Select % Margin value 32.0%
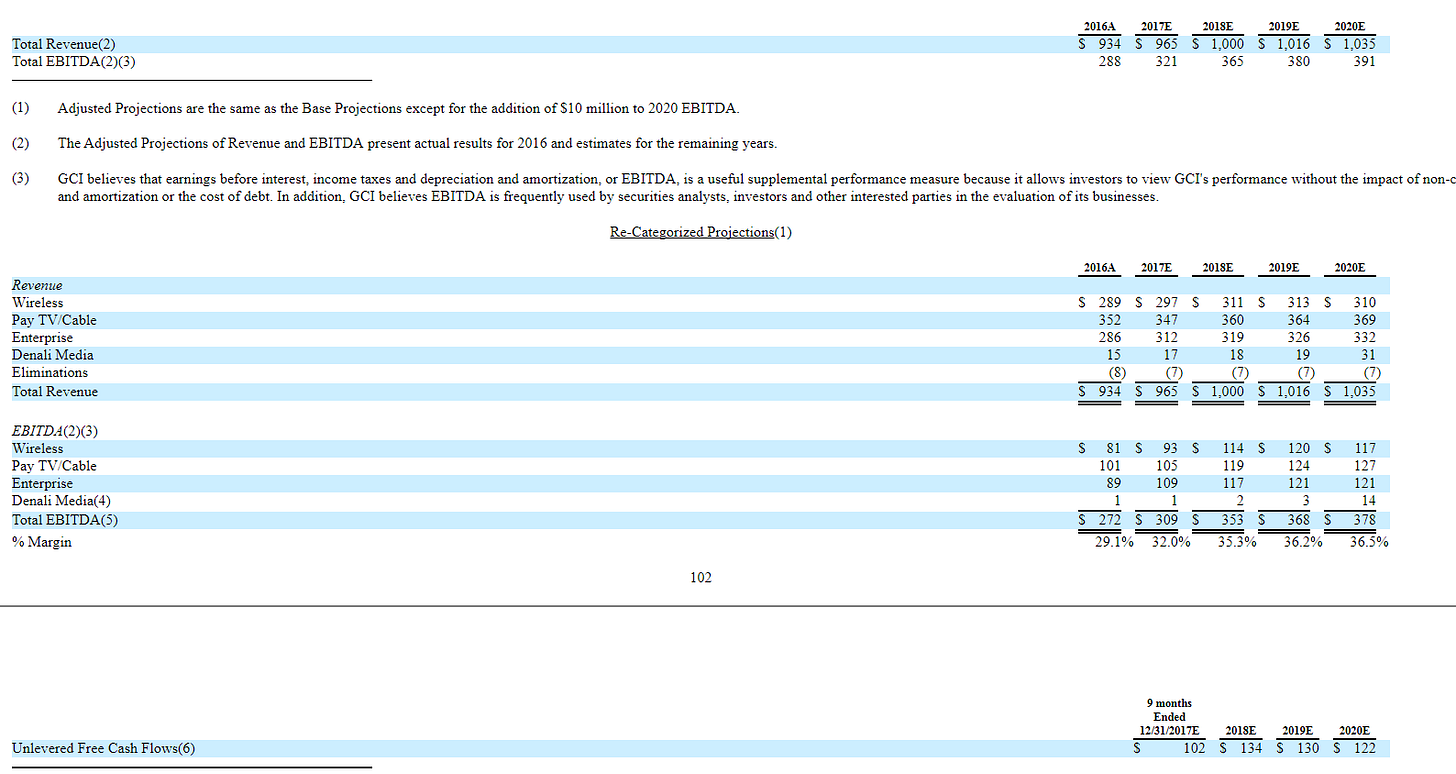Viewport: 1456px width, 774px height. pos(1171,542)
